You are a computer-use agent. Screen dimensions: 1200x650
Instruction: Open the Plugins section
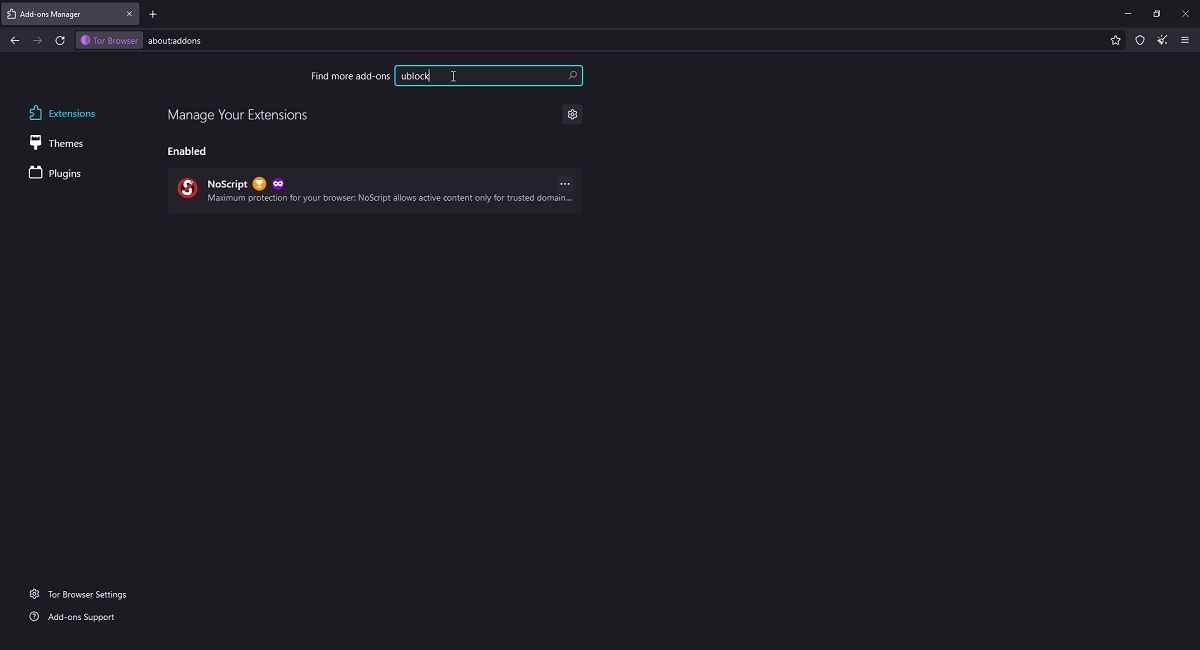click(65, 173)
